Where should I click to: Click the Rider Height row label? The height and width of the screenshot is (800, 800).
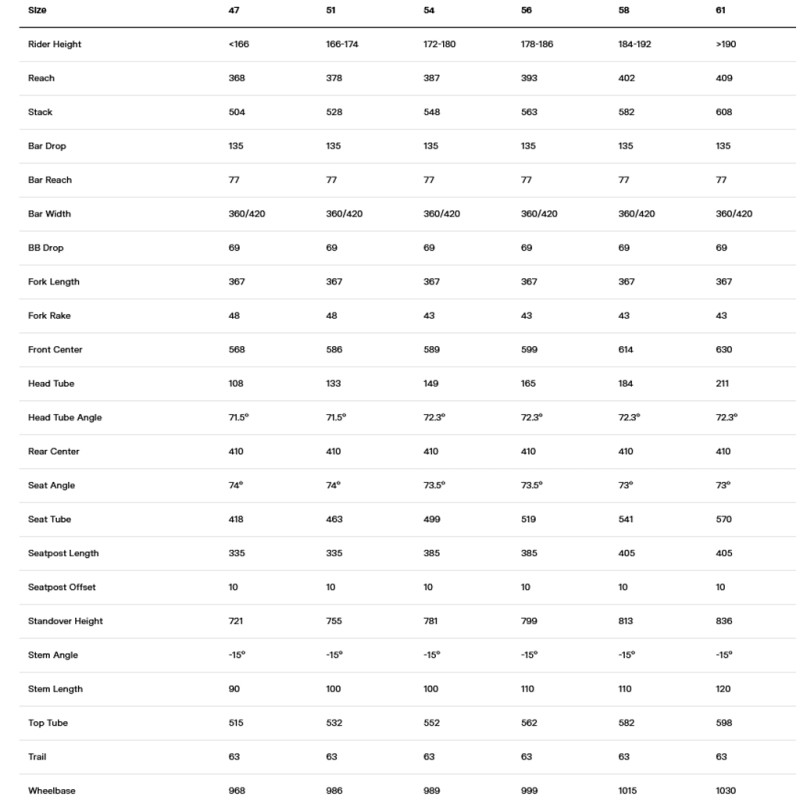55,44
